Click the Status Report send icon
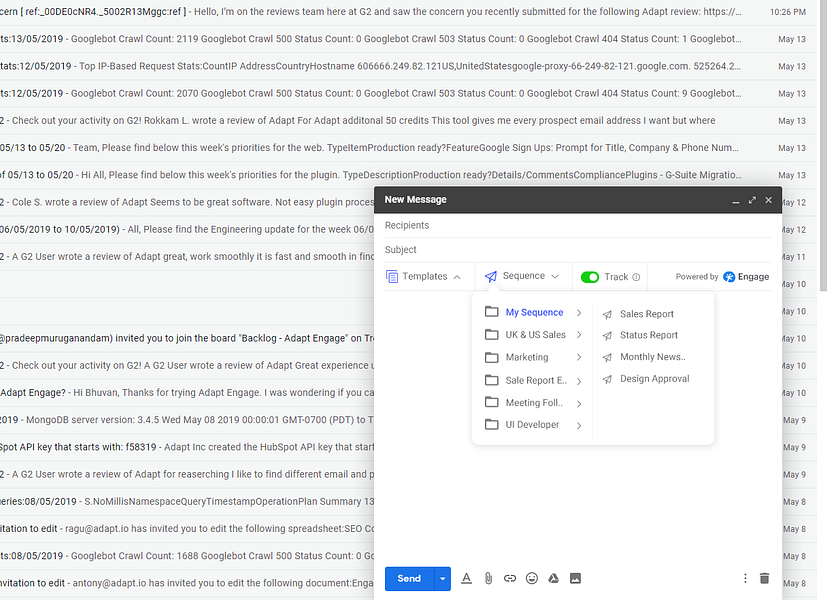This screenshot has width=827, height=600. (608, 336)
